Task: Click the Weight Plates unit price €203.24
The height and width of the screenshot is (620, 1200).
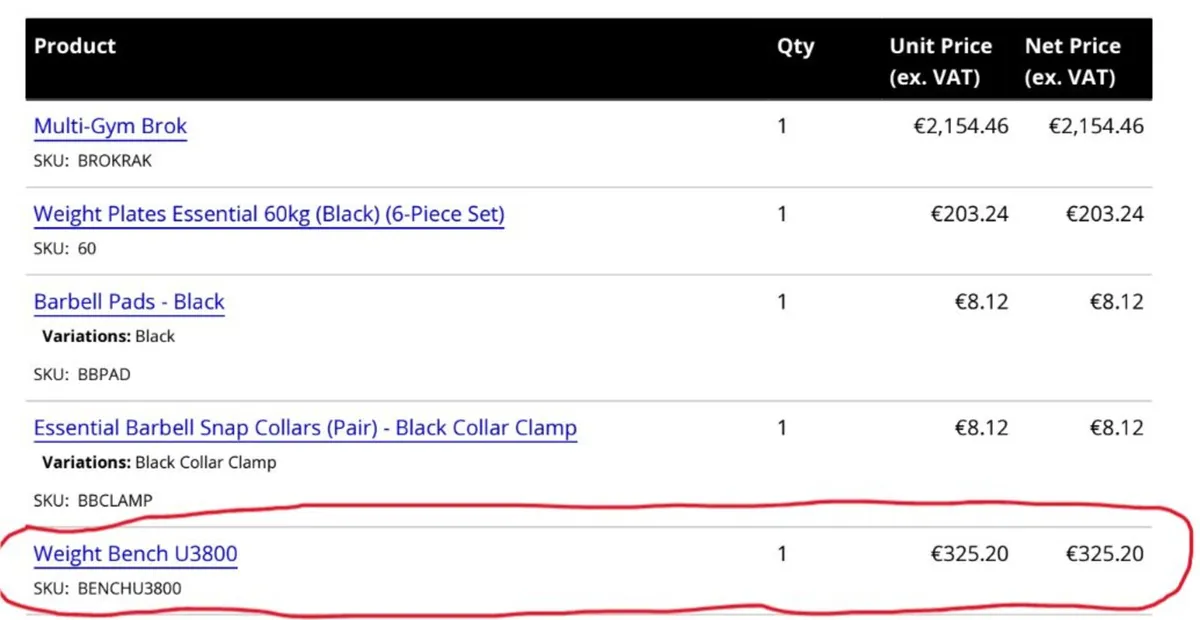Action: tap(969, 213)
